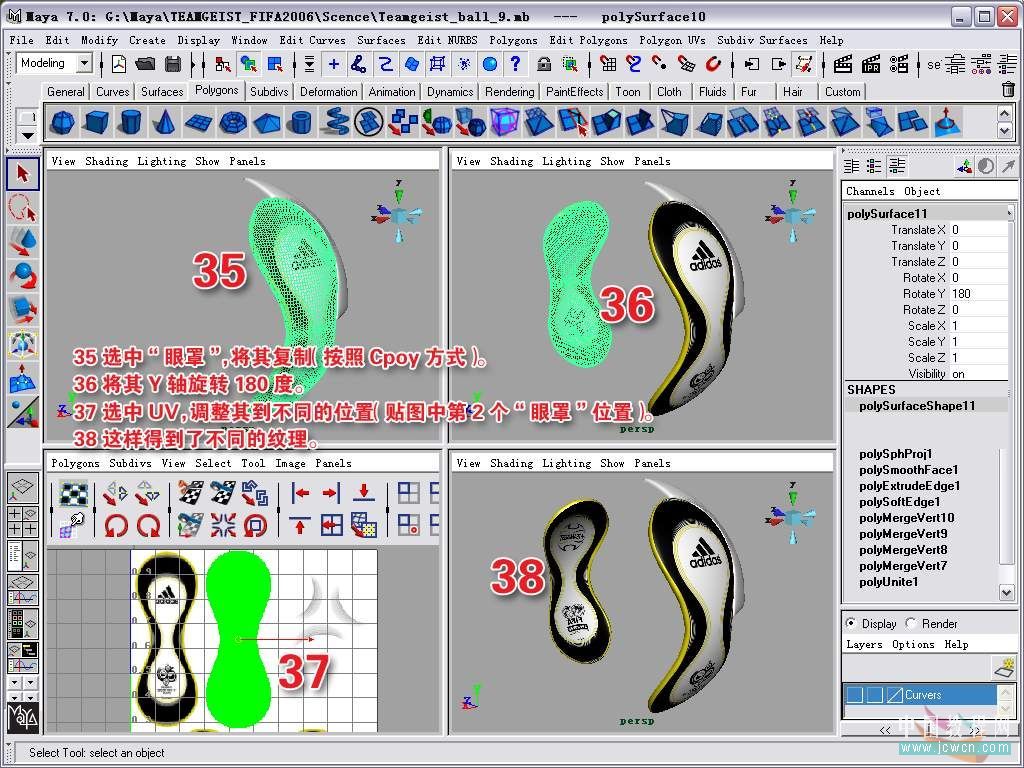Image resolution: width=1024 pixels, height=768 pixels.
Task: Open the Channels menu in Channel Box
Action: (x=870, y=191)
